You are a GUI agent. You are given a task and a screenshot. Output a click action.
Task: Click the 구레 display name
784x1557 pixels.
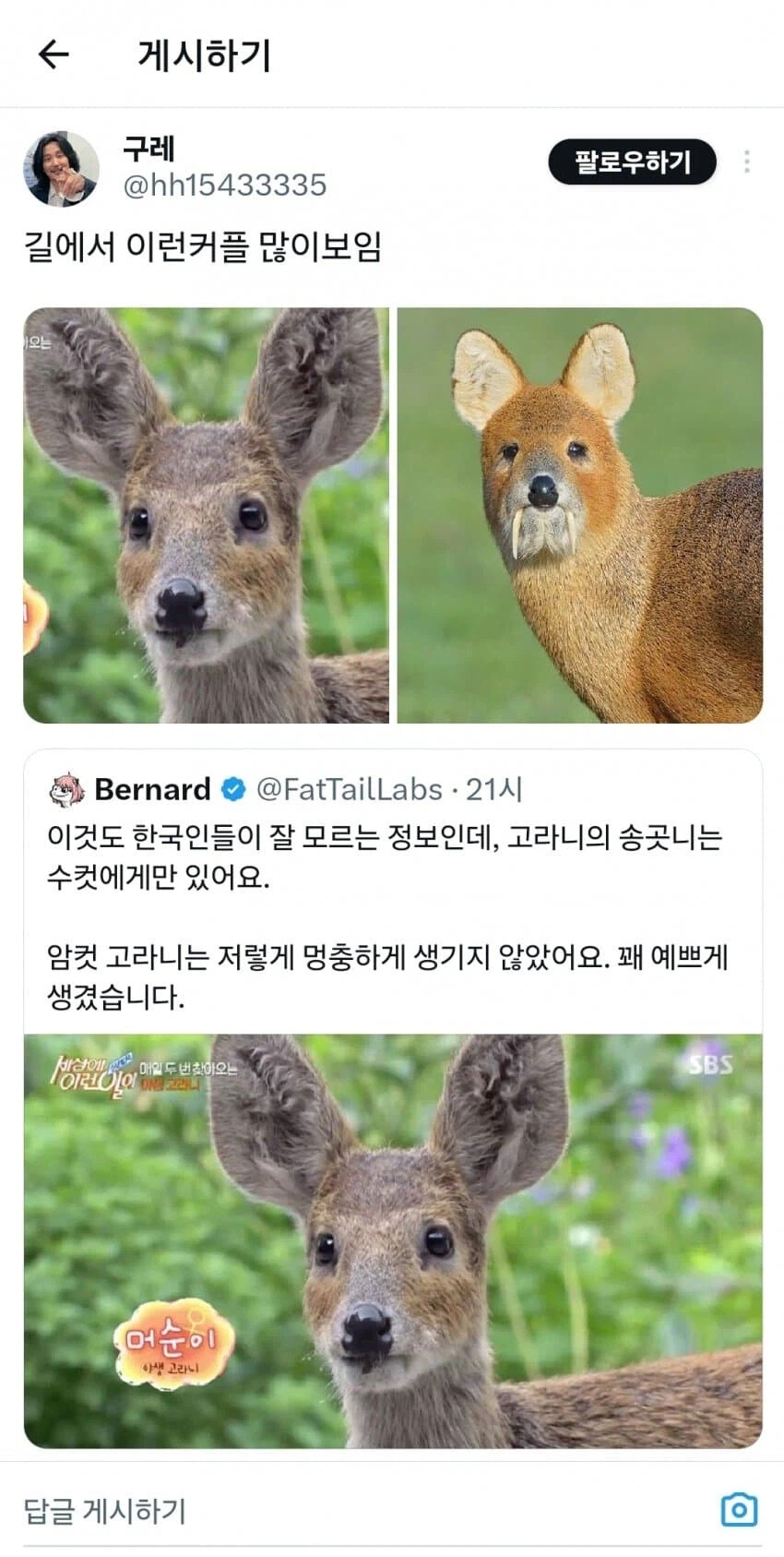pyautogui.click(x=148, y=149)
